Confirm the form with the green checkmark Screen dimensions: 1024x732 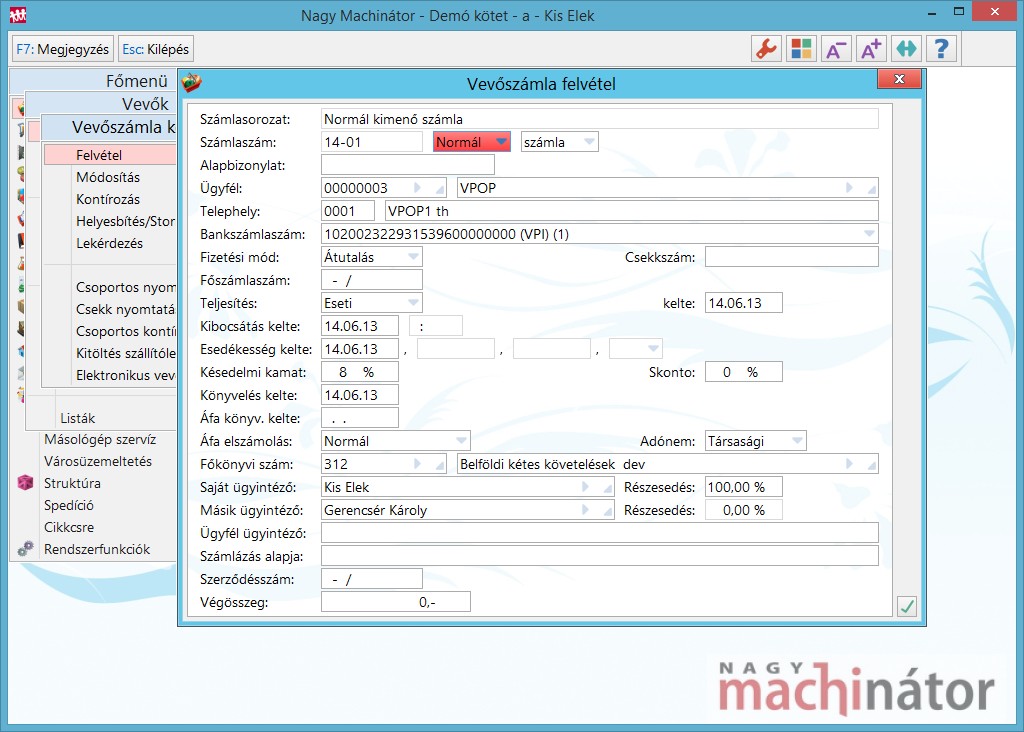tap(907, 606)
